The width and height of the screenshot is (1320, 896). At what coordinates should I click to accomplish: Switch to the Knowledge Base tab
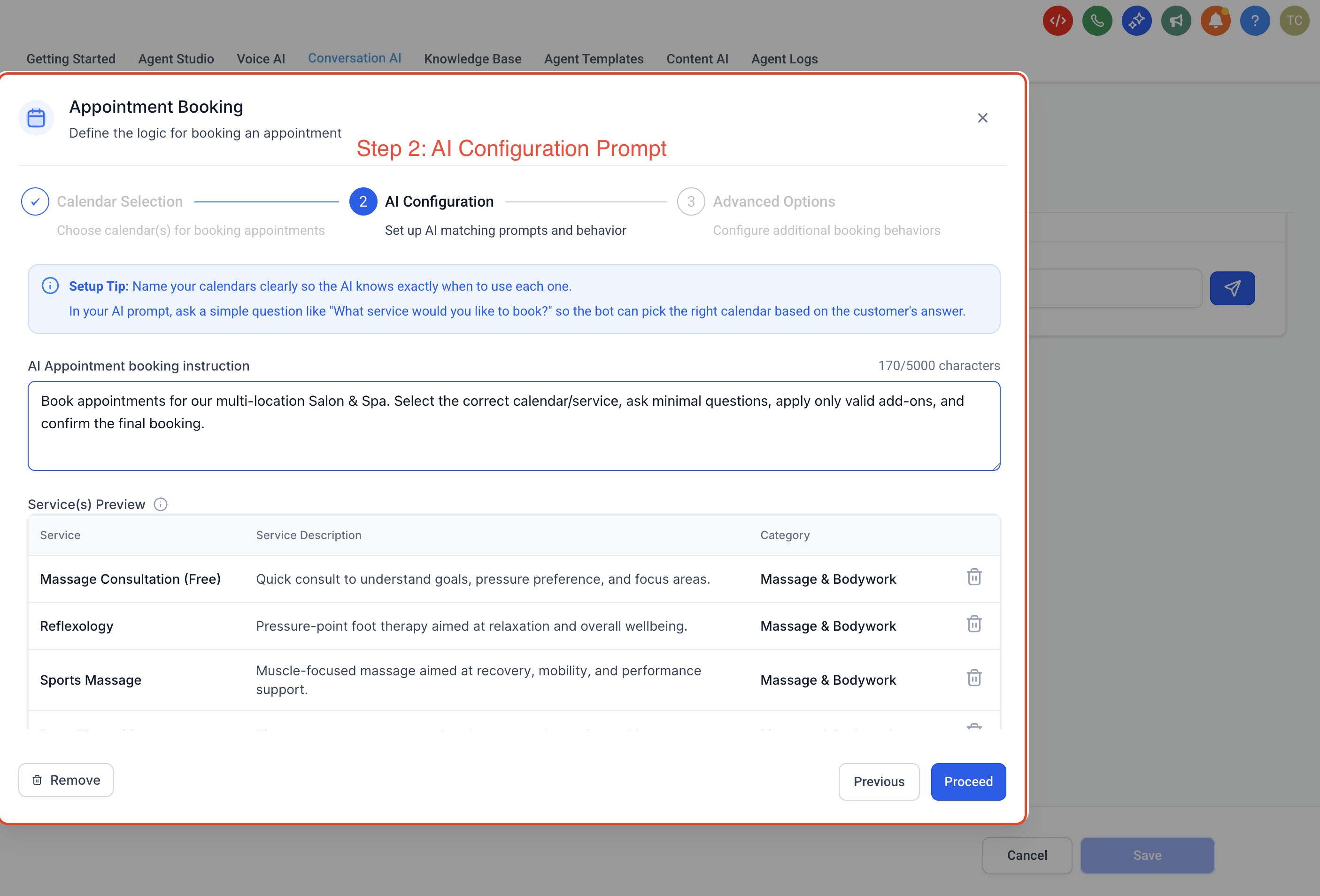(x=472, y=59)
